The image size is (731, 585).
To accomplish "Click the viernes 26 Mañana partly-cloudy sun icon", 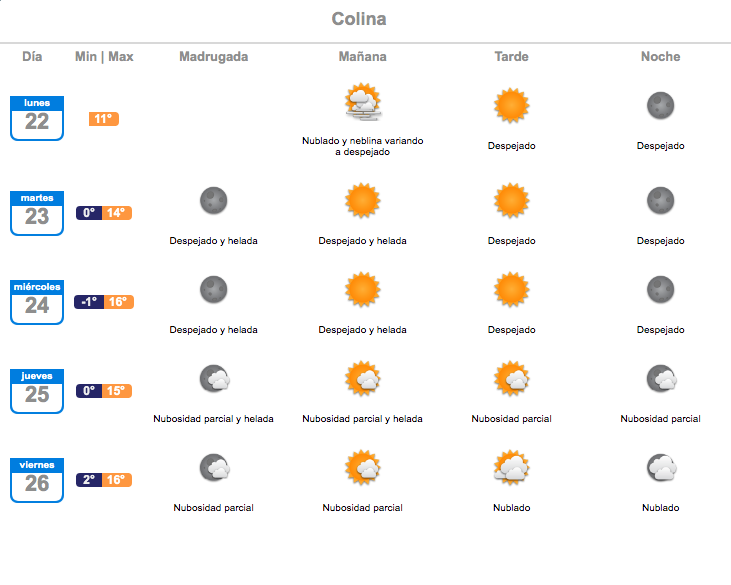I will point(363,468).
